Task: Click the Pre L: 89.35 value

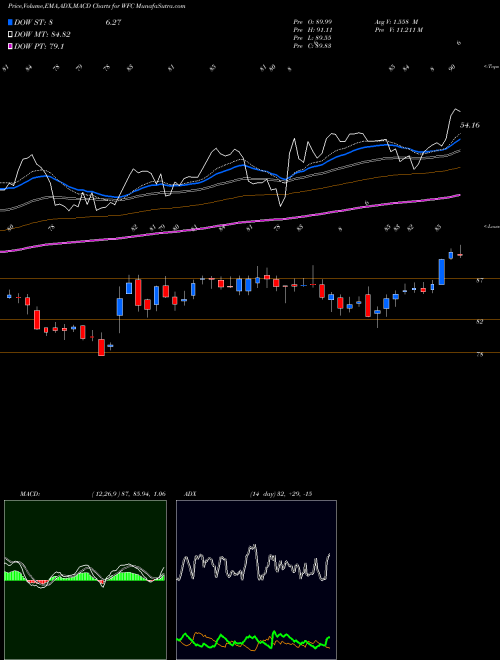Action: click(x=312, y=38)
